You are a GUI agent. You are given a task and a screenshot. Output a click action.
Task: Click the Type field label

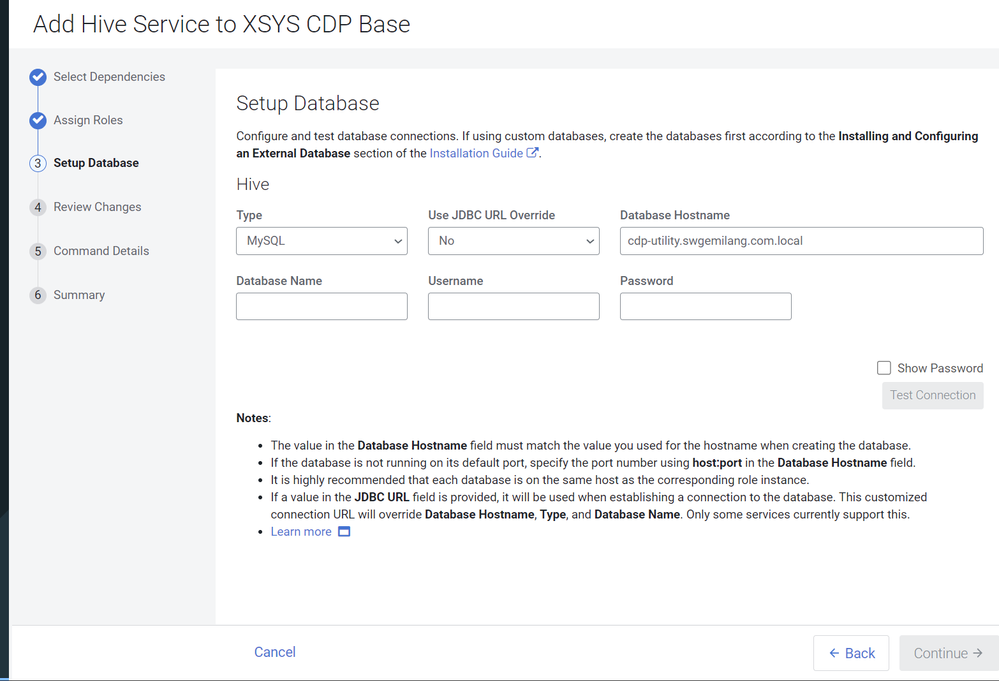point(249,215)
